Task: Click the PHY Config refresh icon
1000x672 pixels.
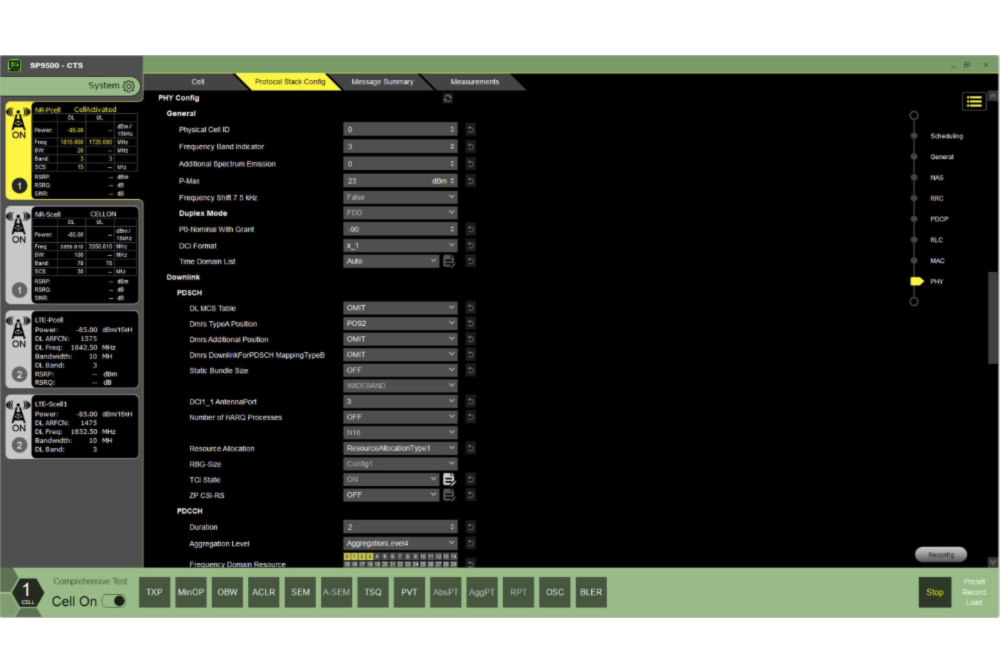Action: [447, 98]
